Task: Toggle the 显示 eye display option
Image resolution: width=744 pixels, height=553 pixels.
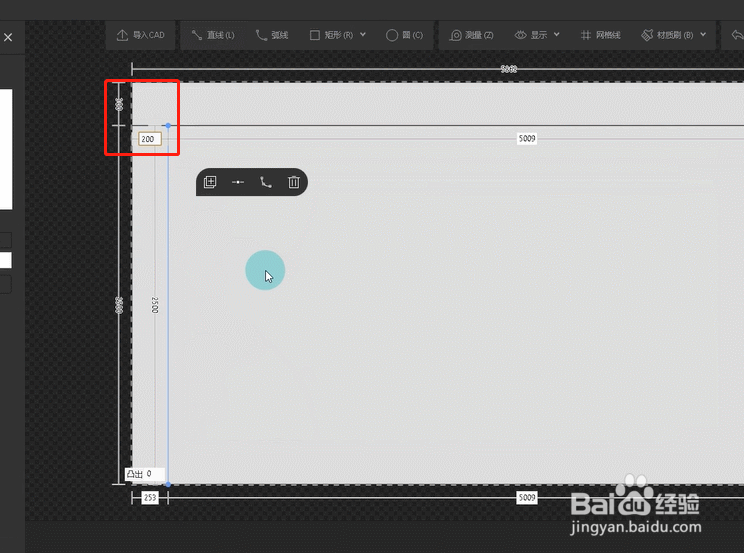Action: click(531, 35)
